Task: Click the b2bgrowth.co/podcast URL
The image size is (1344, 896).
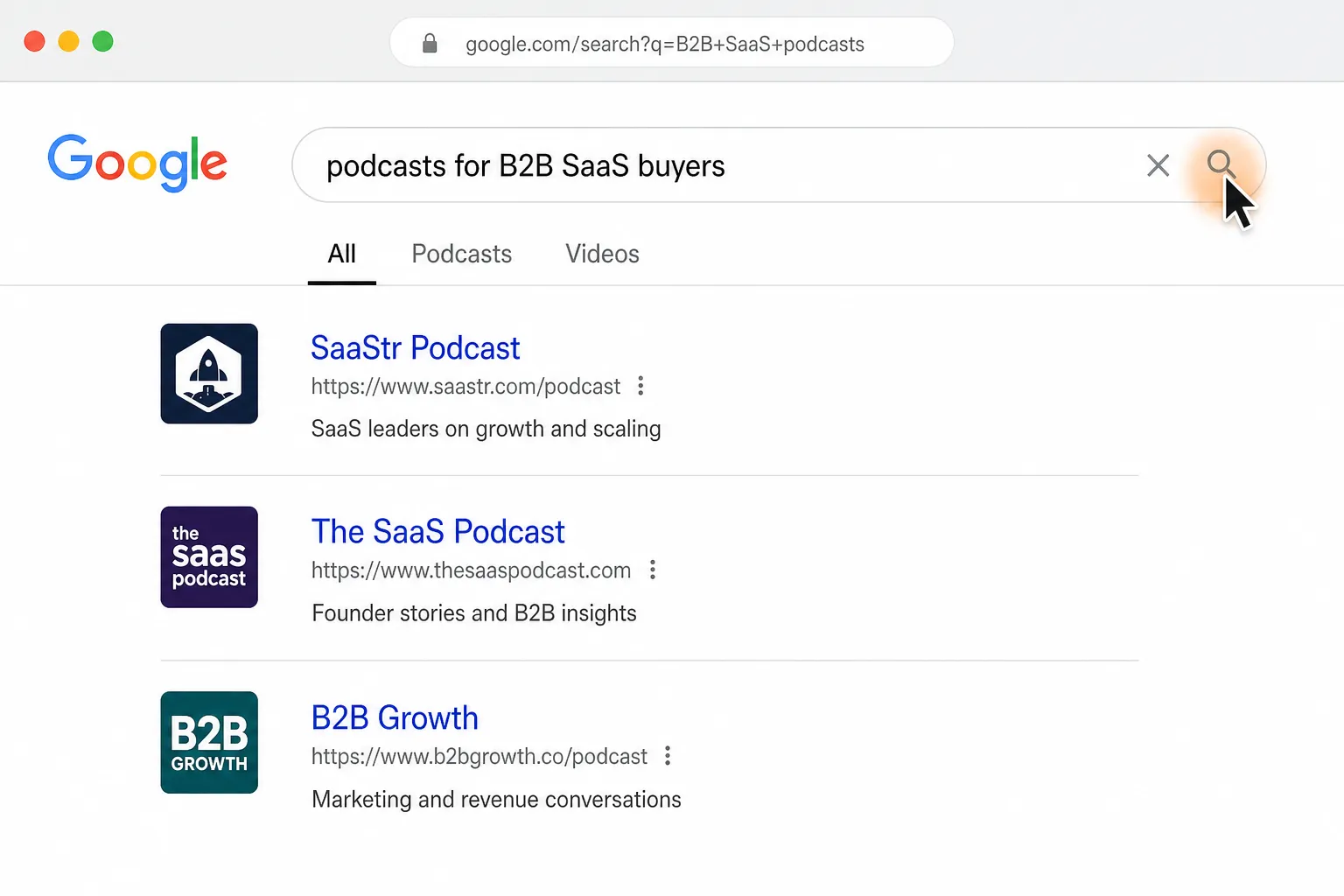Action: tap(479, 756)
